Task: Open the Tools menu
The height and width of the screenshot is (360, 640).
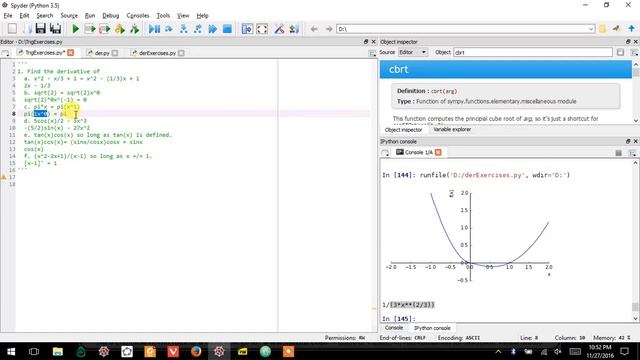Action: tap(163, 16)
